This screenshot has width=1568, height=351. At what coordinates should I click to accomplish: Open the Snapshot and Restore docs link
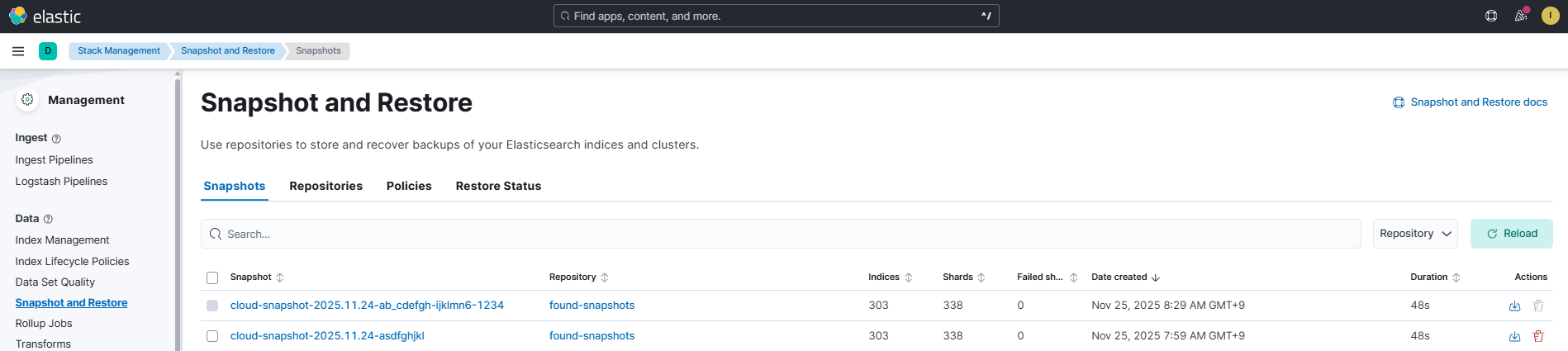pos(1470,102)
